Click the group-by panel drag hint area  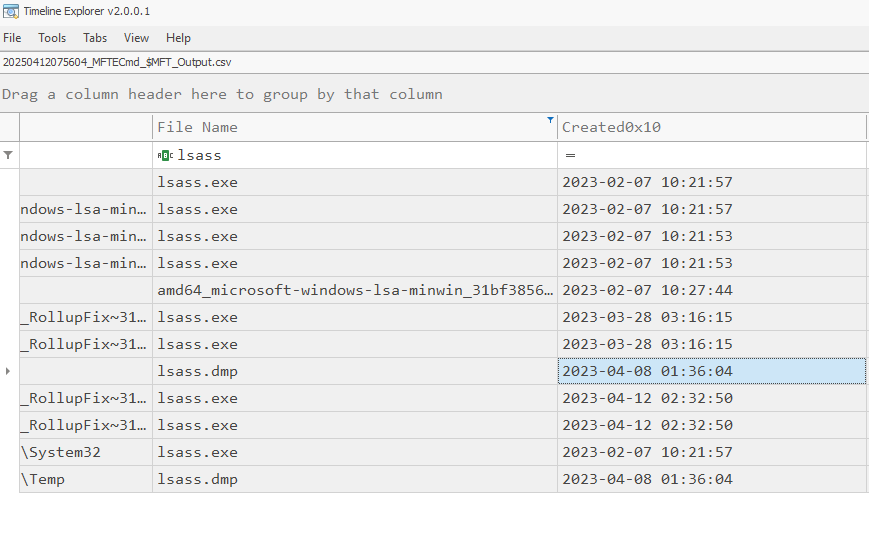click(x=434, y=94)
